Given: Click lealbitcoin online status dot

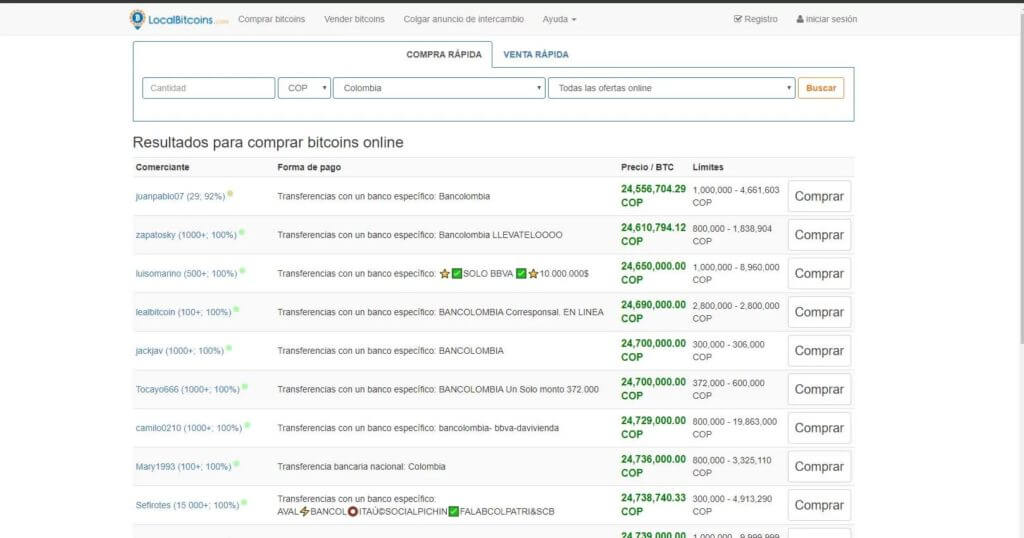Looking at the screenshot, I should click(x=236, y=309).
